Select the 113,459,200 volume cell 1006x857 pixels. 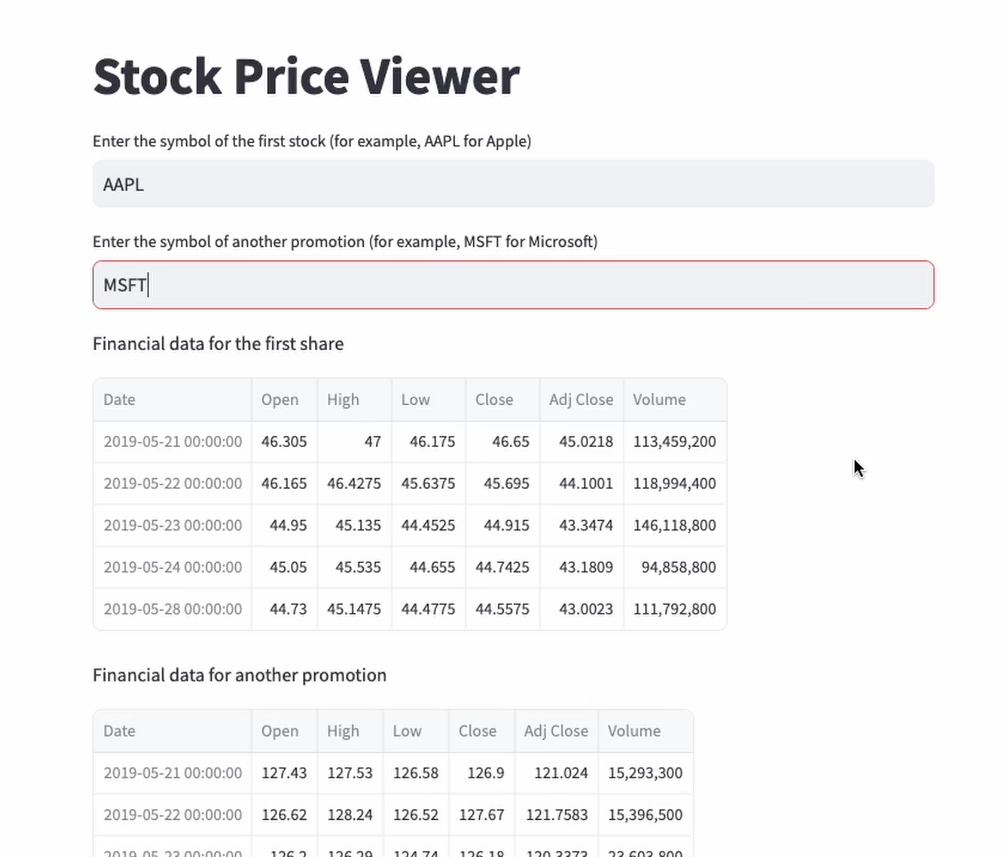click(x=674, y=441)
